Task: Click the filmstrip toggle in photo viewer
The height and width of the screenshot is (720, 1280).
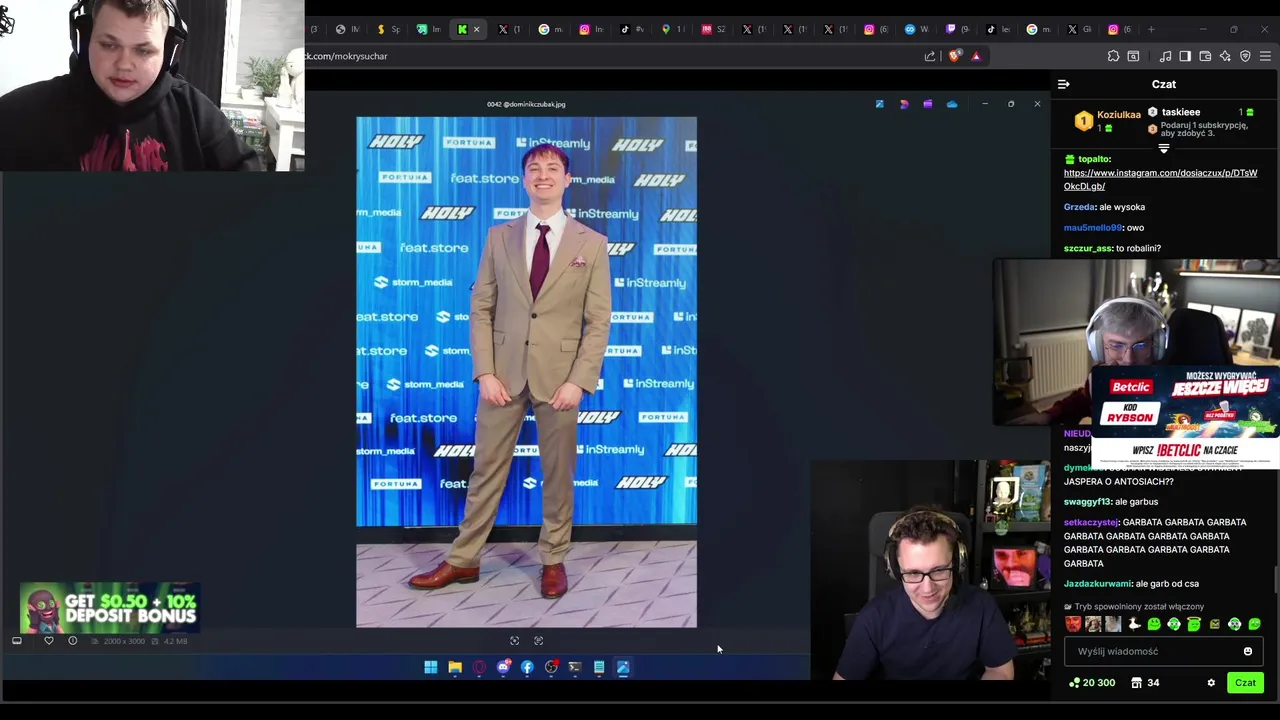Action: [x=16, y=641]
